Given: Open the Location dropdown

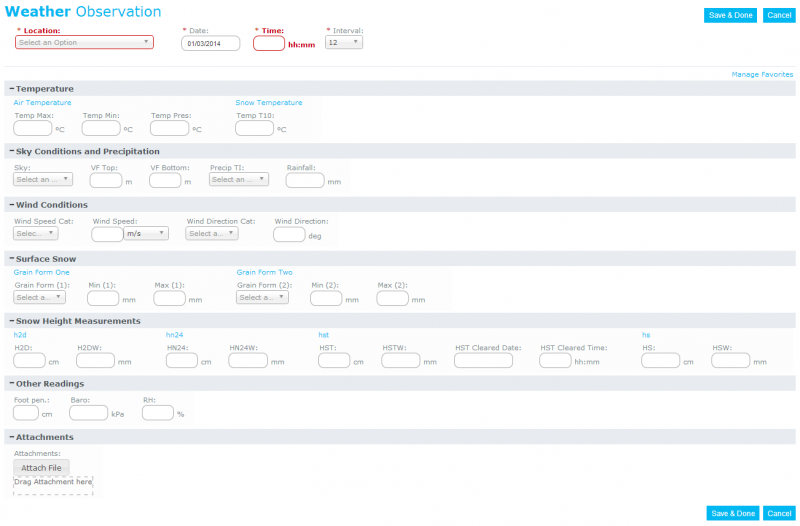Looking at the screenshot, I should [x=84, y=42].
